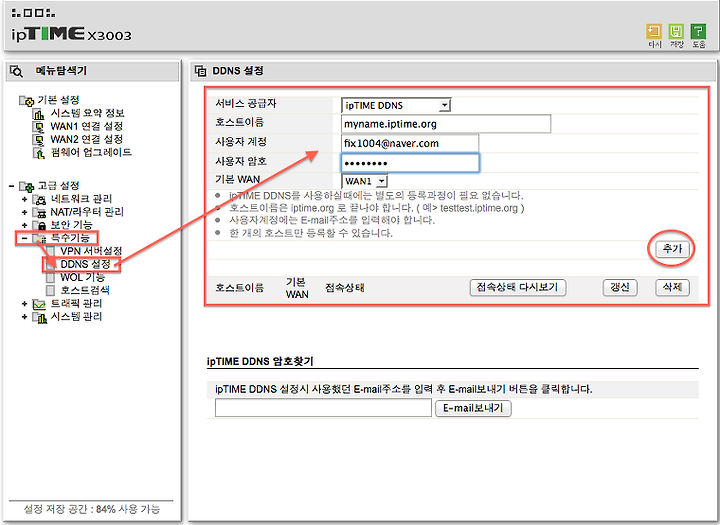Click the WAN1 연결 설정 icon
Viewport: 720px width, 525px height.
point(39,126)
